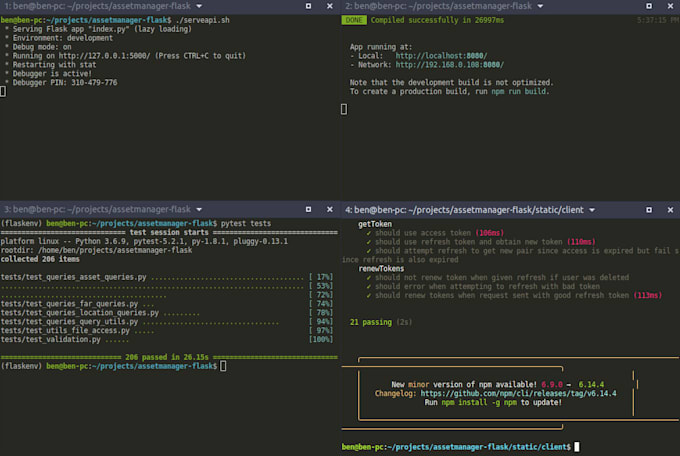Open the http://127.0.0.1:5000/ Flask URL

click(105, 56)
